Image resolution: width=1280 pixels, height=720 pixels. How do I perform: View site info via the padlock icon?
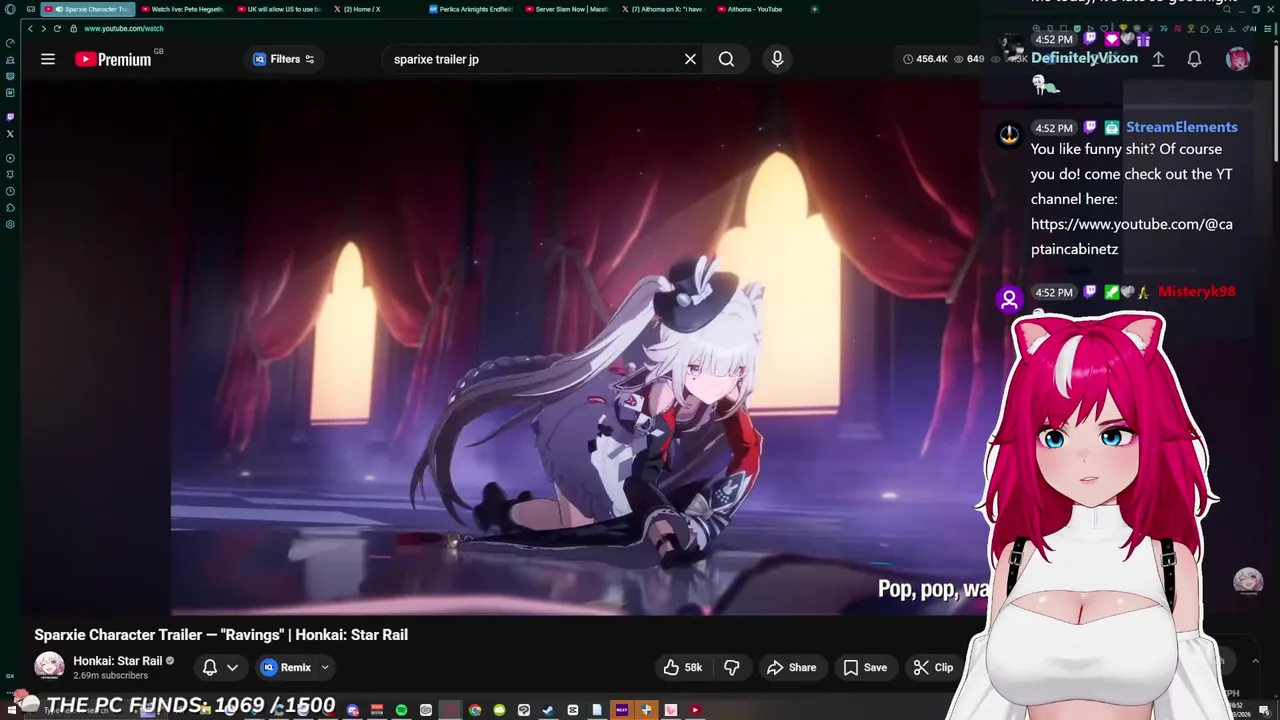(74, 28)
